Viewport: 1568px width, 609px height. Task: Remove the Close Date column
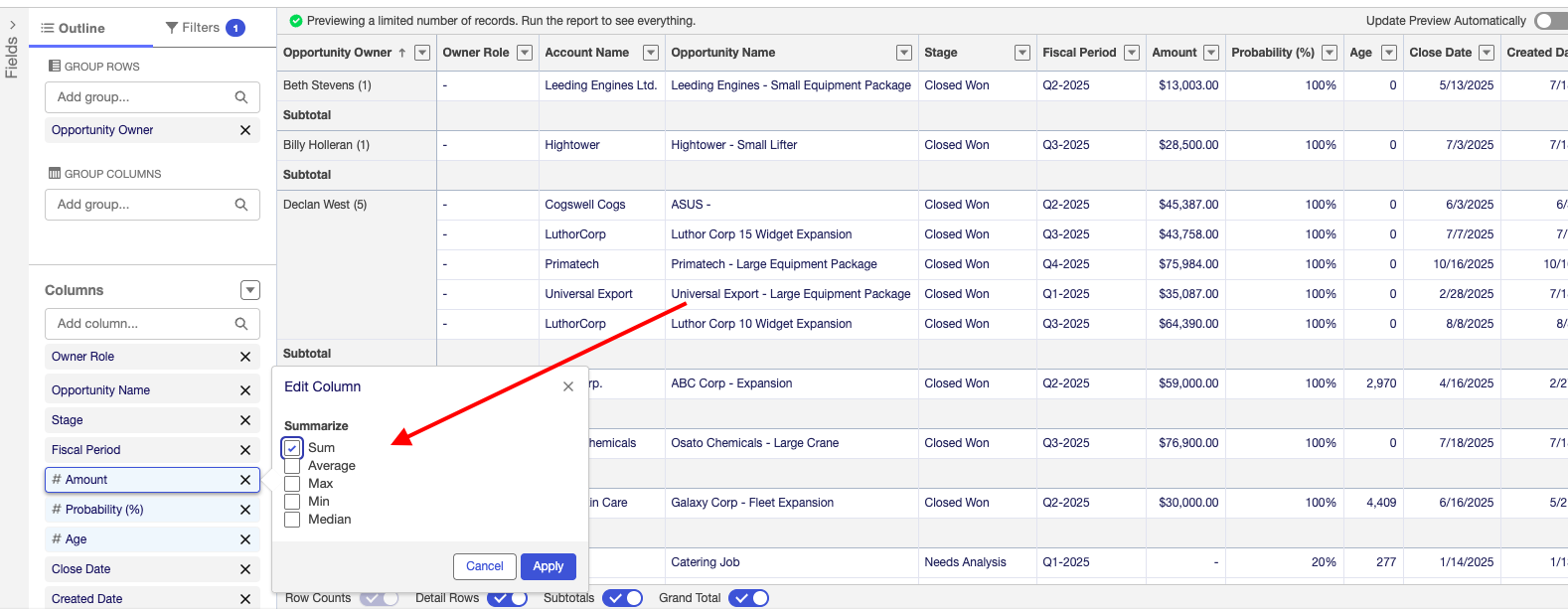[245, 569]
